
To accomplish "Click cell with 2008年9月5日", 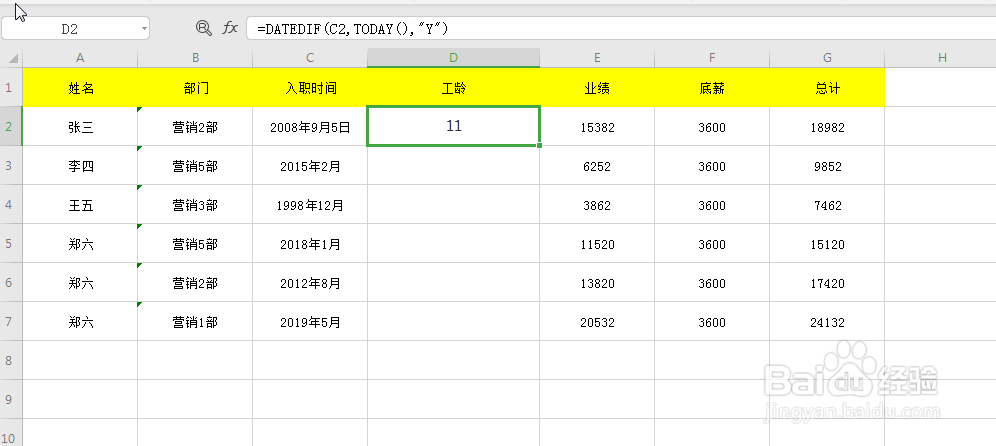I will pyautogui.click(x=310, y=127).
